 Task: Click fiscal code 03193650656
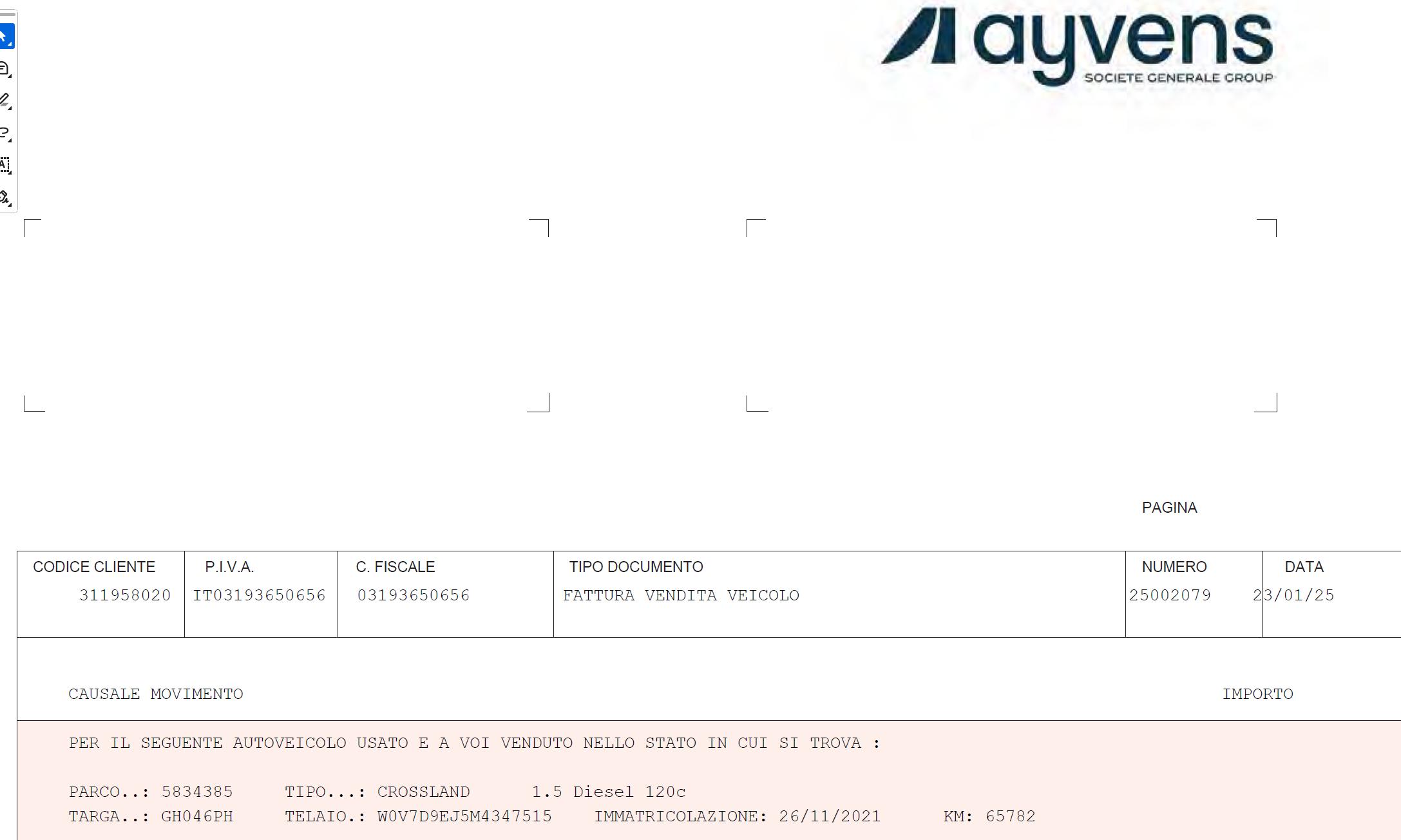coord(414,595)
